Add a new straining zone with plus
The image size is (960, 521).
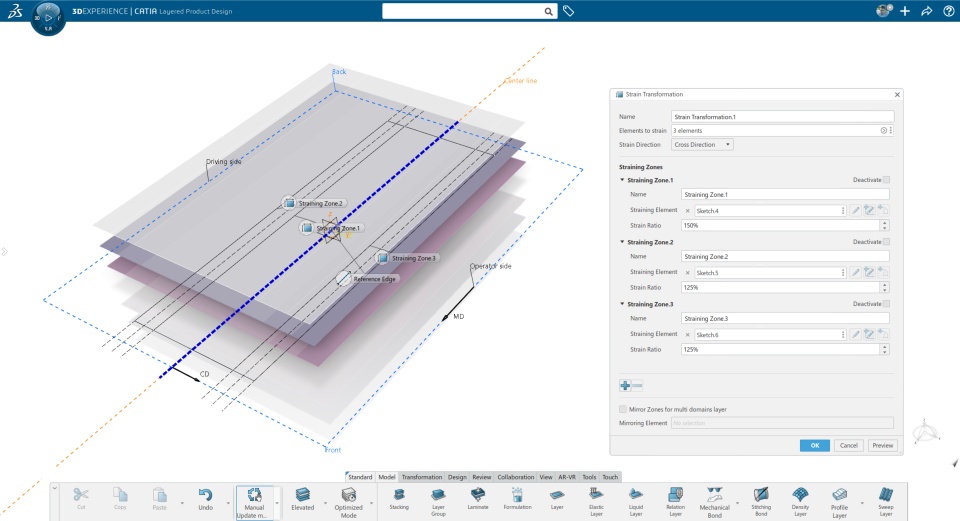point(625,386)
